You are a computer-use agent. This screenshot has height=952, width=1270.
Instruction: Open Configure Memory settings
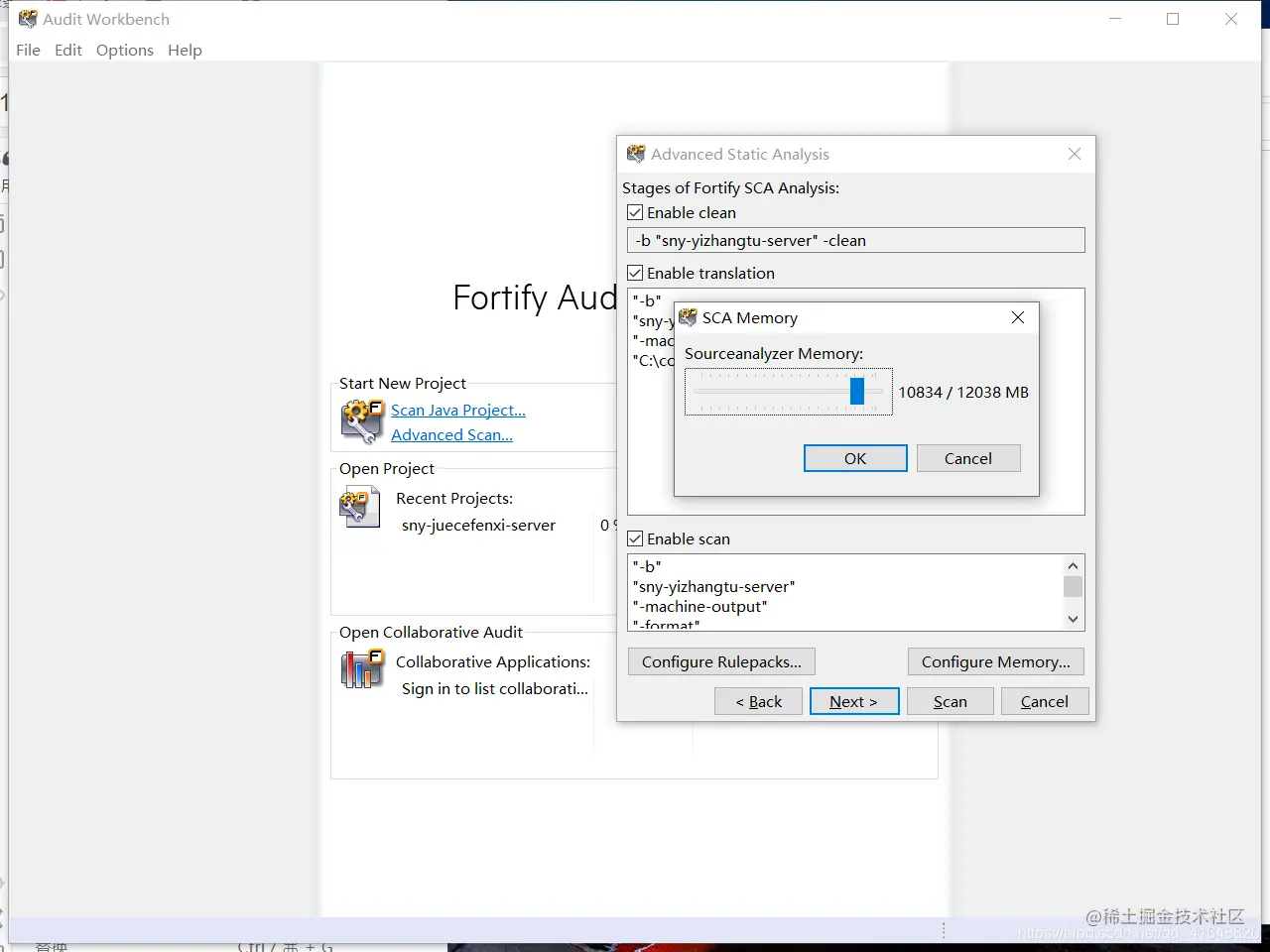[996, 661]
